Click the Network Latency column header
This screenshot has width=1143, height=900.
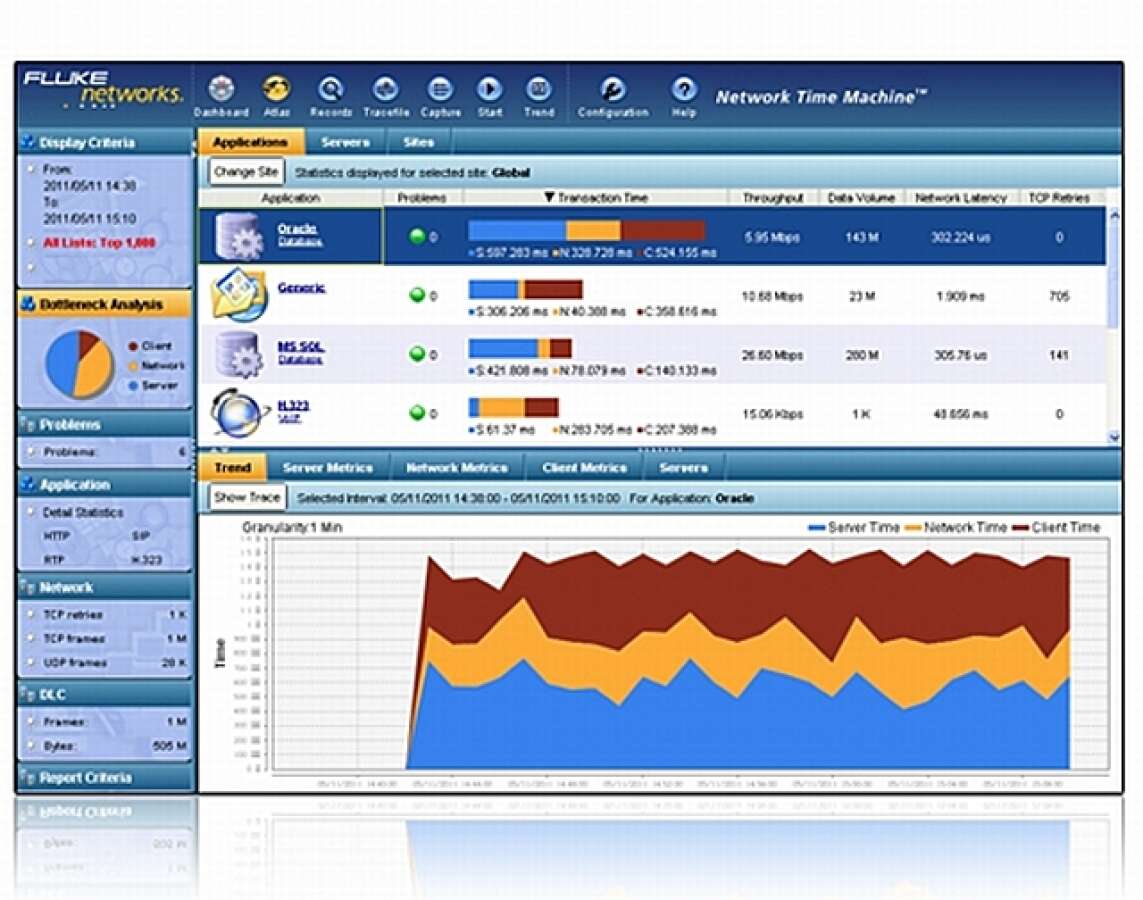coord(961,197)
